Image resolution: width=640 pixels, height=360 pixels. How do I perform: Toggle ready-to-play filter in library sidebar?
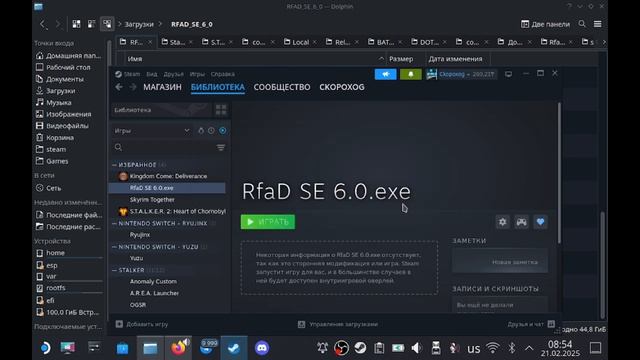pos(222,131)
